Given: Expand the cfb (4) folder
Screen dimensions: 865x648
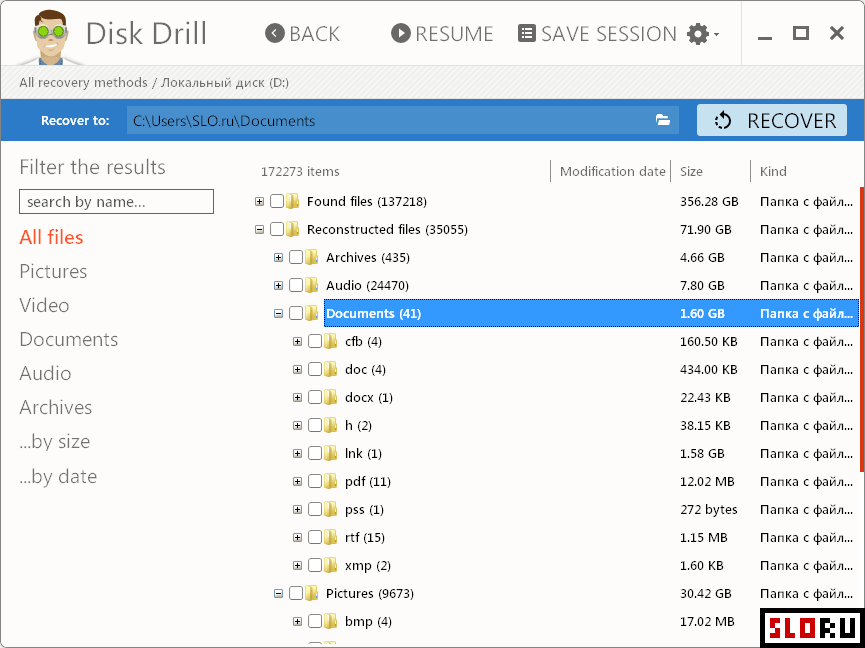Looking at the screenshot, I should point(297,342).
